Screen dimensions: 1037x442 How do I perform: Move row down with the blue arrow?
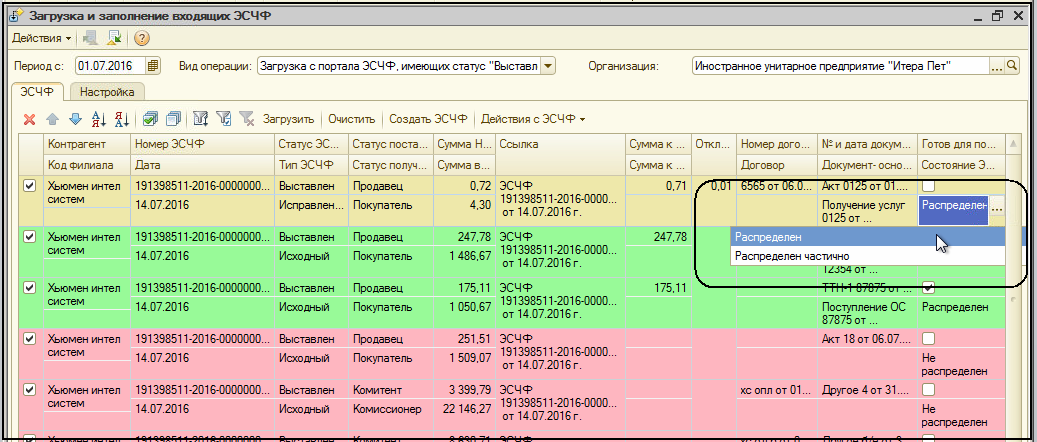tap(75, 119)
